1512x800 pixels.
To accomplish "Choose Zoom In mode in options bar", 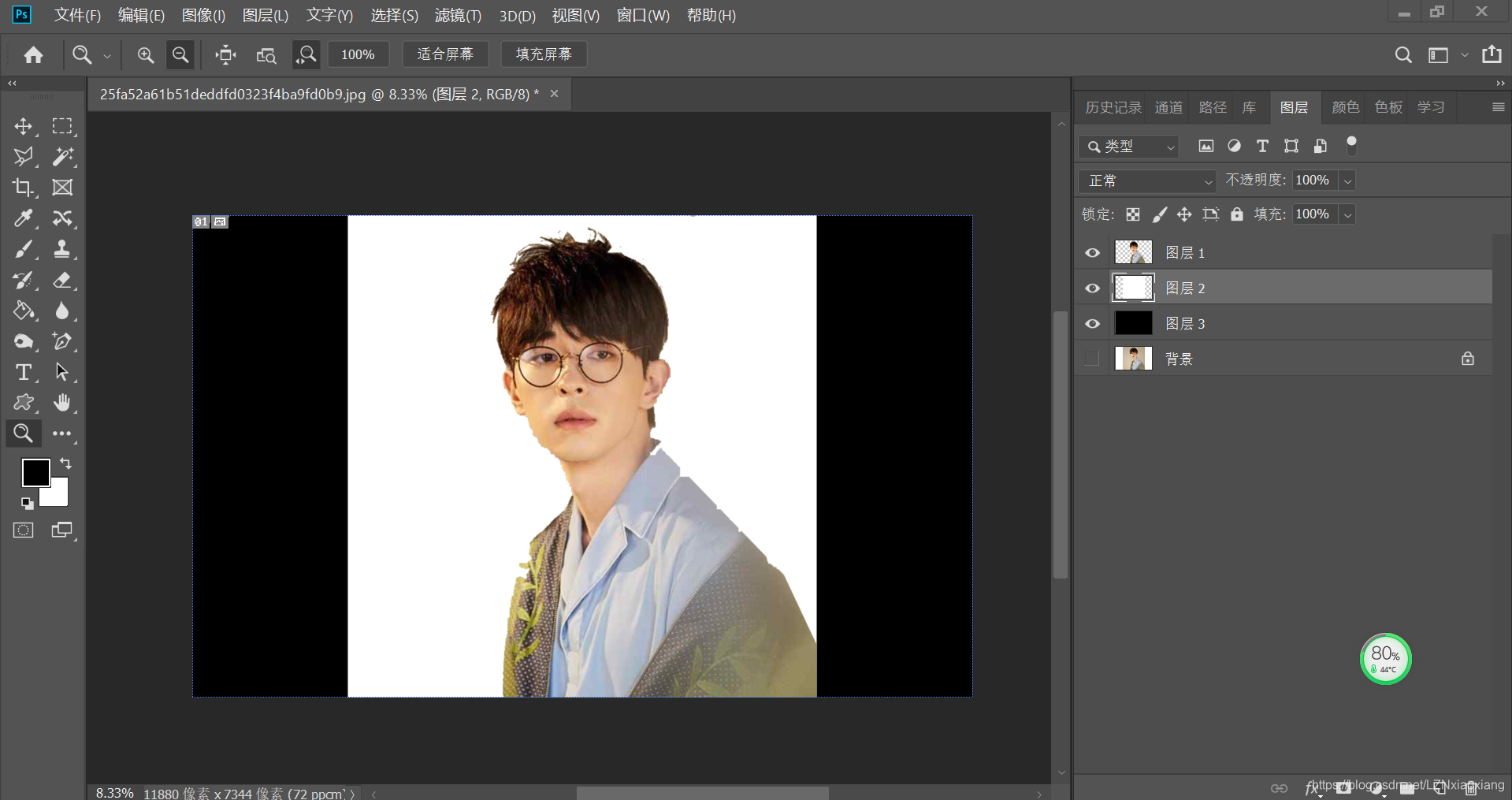I will 146,54.
